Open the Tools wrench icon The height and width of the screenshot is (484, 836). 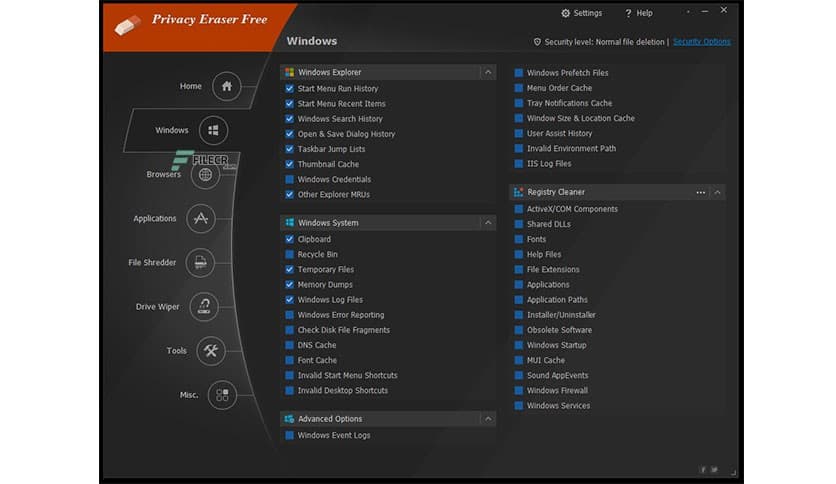[x=211, y=351]
